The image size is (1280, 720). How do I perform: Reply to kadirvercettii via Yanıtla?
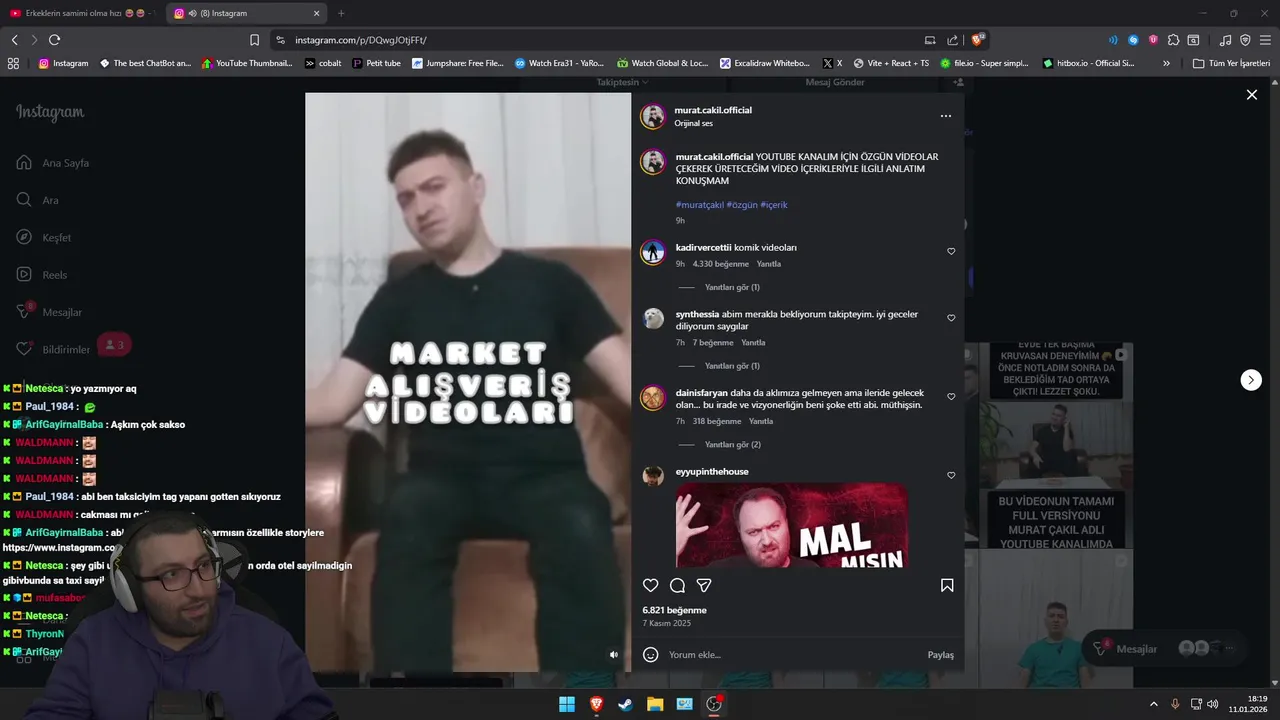pos(769,264)
